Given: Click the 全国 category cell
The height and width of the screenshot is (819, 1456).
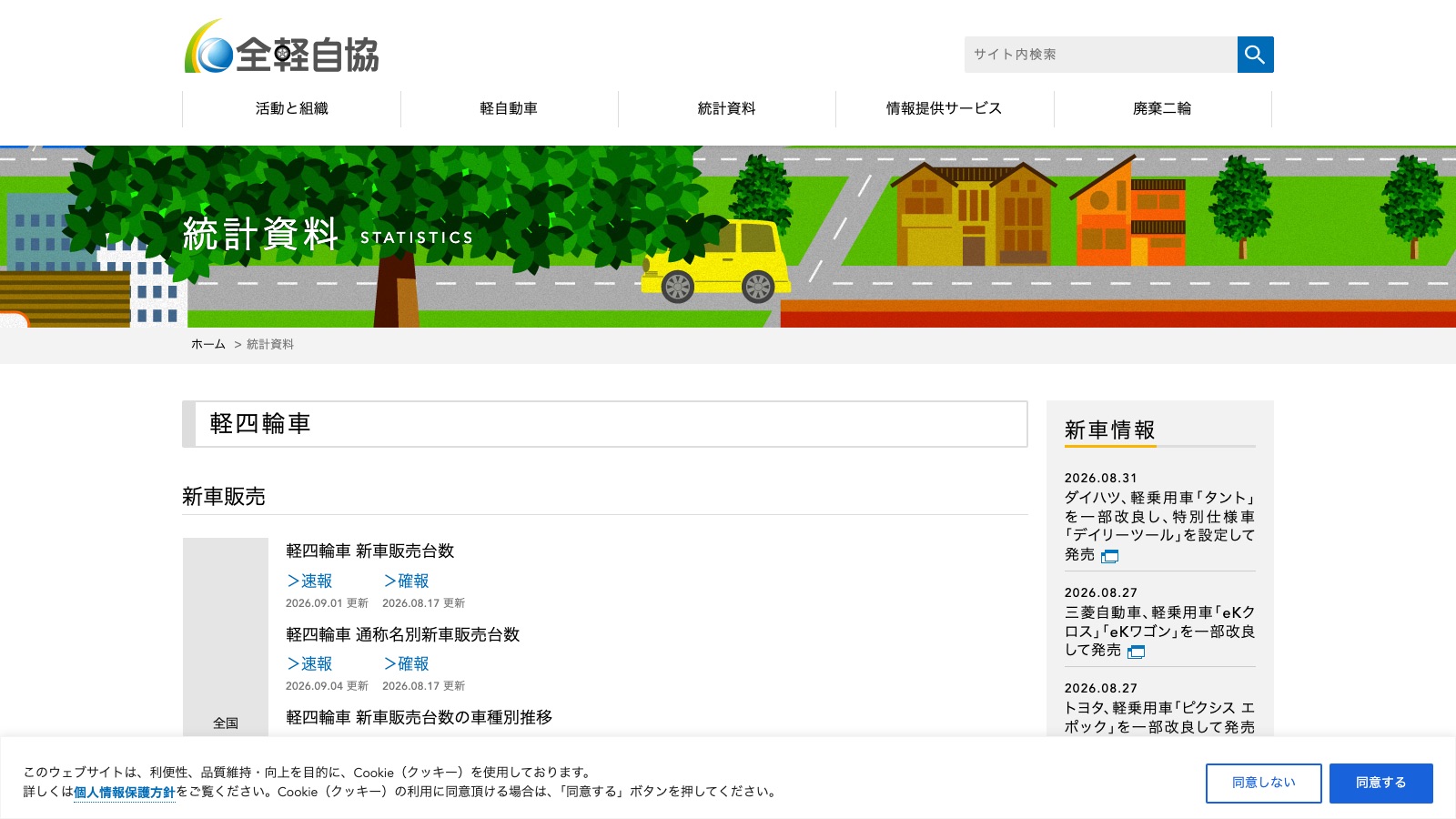Looking at the screenshot, I should pos(226,723).
